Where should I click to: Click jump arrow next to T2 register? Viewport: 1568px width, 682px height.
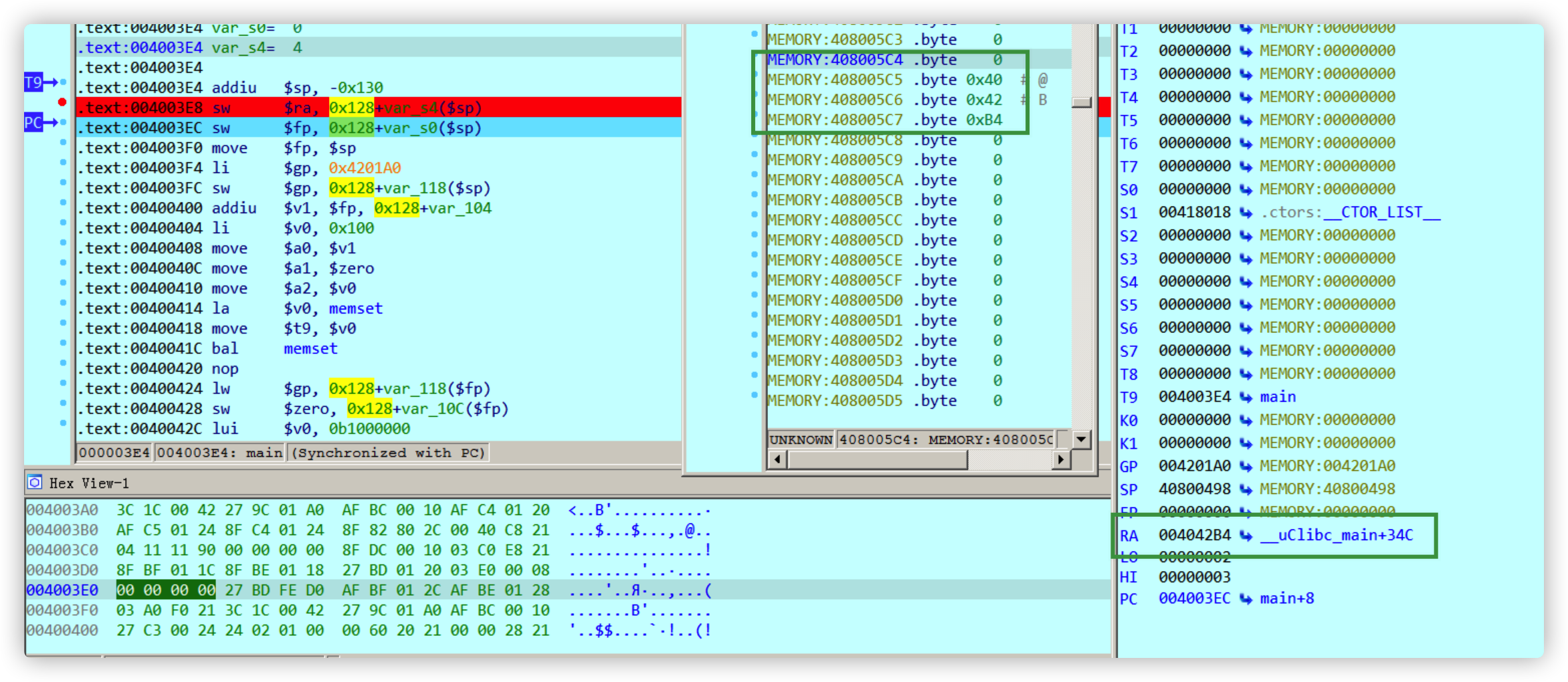1246,51
